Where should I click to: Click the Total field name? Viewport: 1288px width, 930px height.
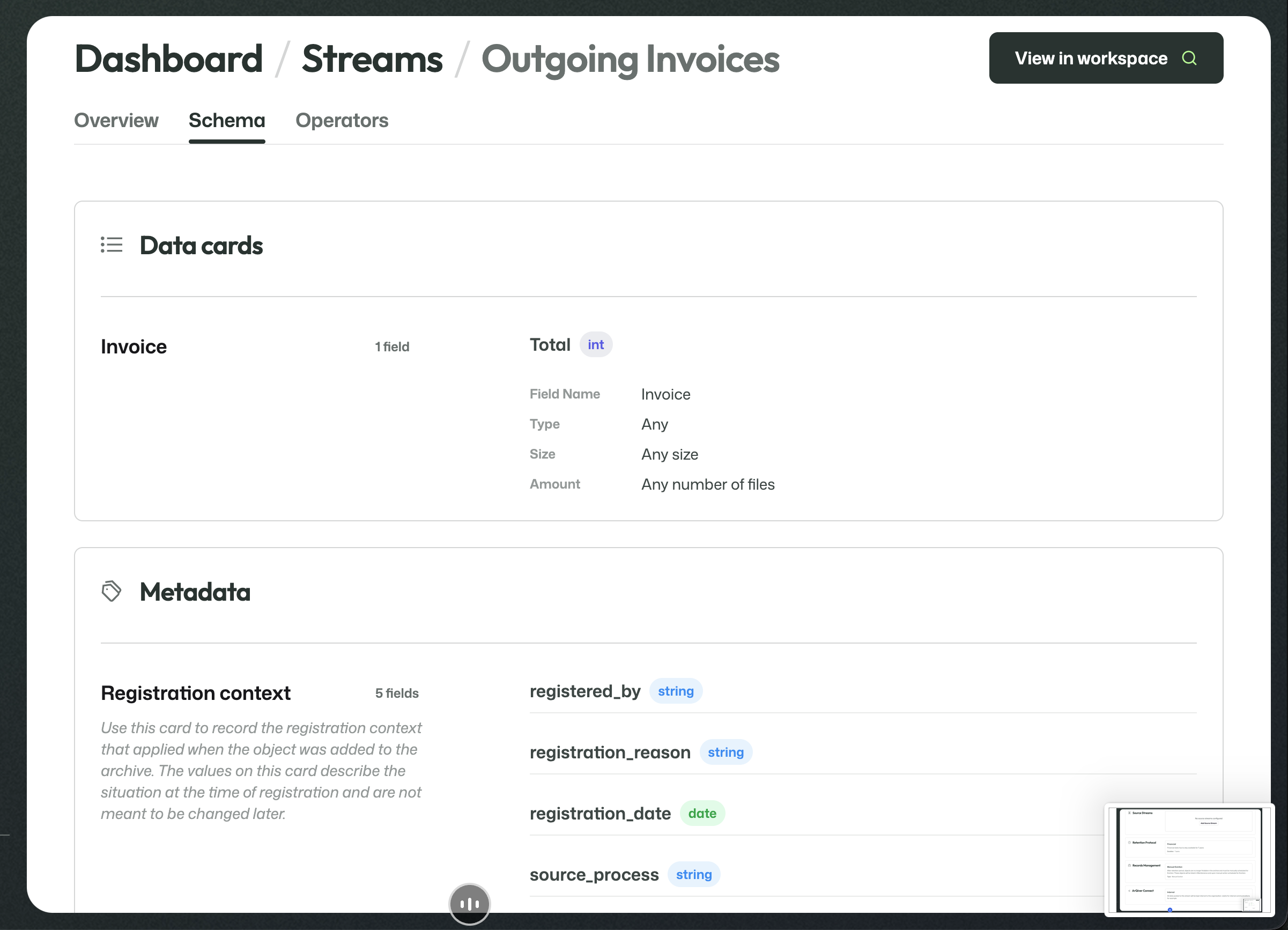pyautogui.click(x=550, y=345)
